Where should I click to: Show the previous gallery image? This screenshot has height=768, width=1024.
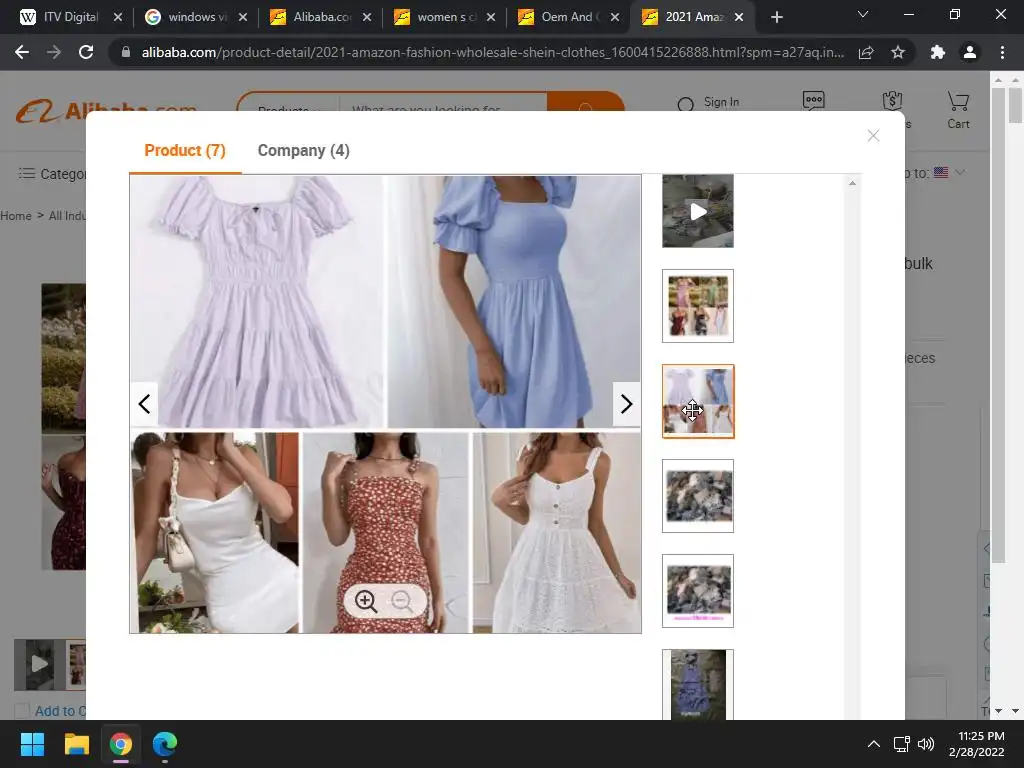[144, 404]
